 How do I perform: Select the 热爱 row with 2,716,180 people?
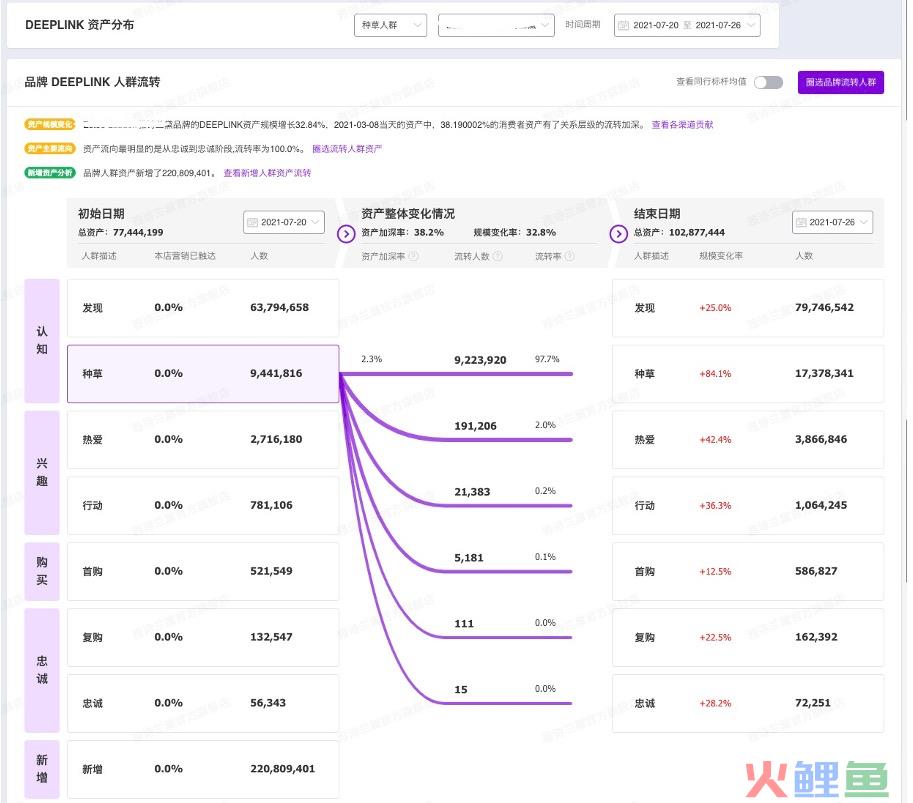coord(203,440)
